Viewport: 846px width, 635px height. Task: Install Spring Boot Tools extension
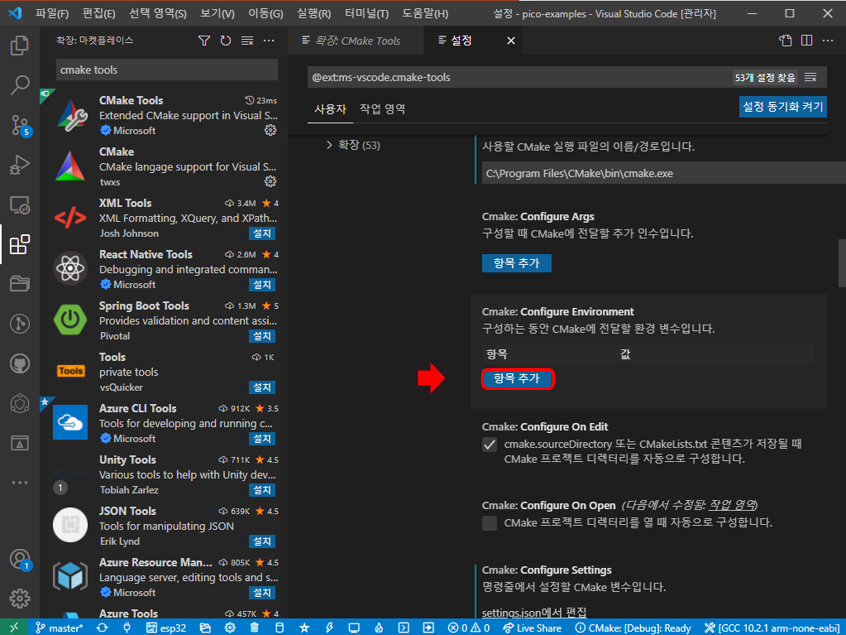262,336
